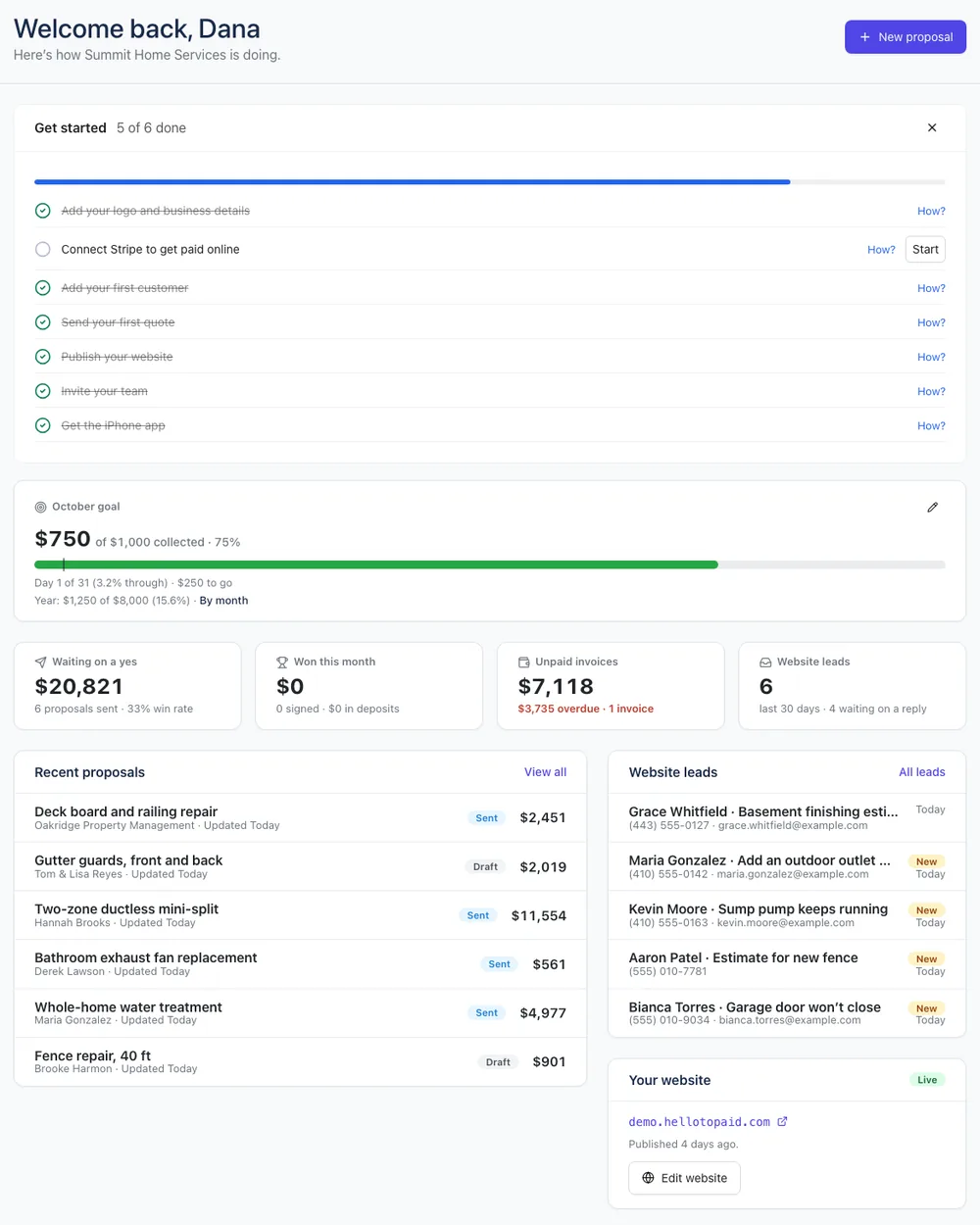Click the Sent badge on Deck board proposal
Screen dimensions: 980x1225
[487, 817]
